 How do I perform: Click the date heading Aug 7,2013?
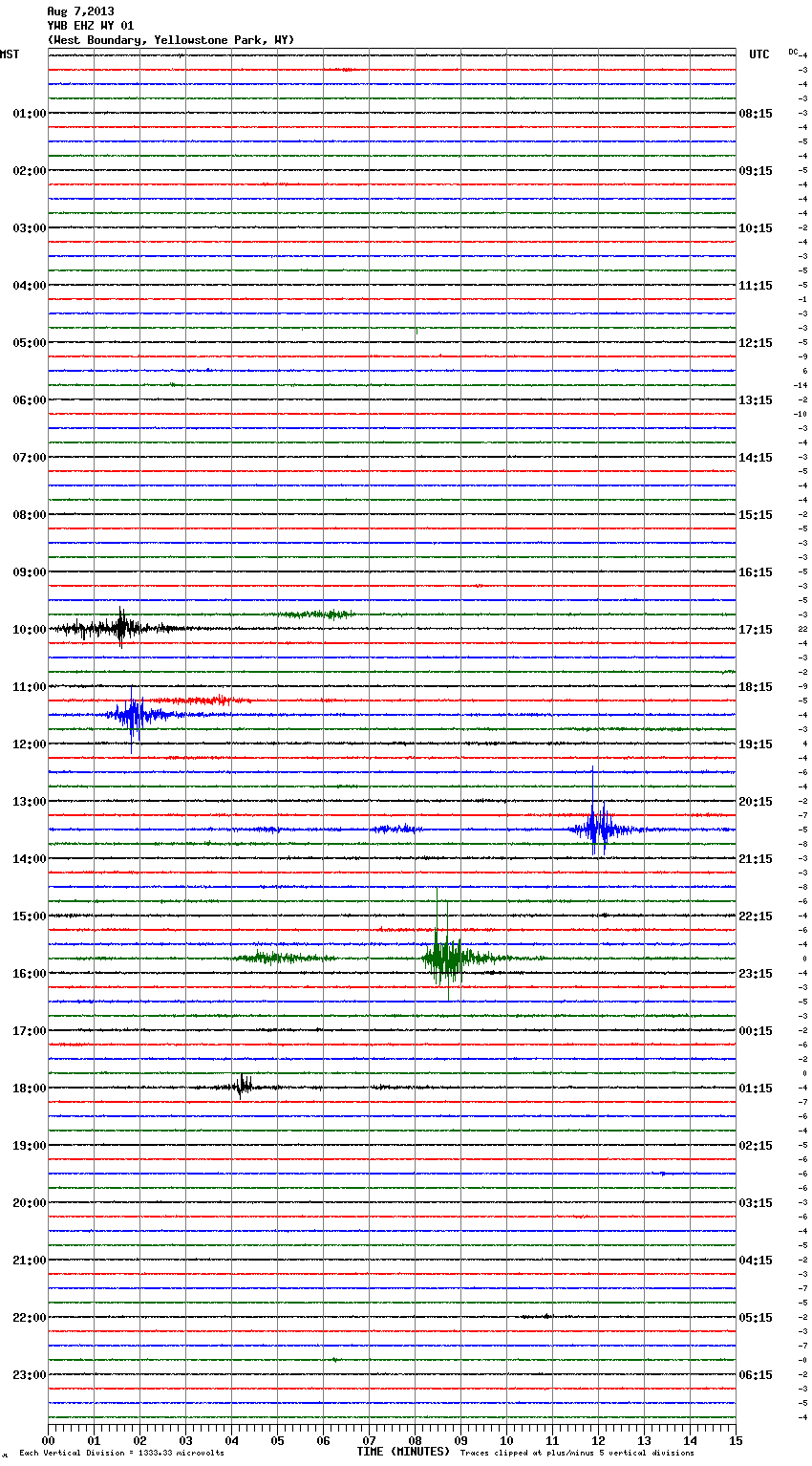click(x=80, y=11)
